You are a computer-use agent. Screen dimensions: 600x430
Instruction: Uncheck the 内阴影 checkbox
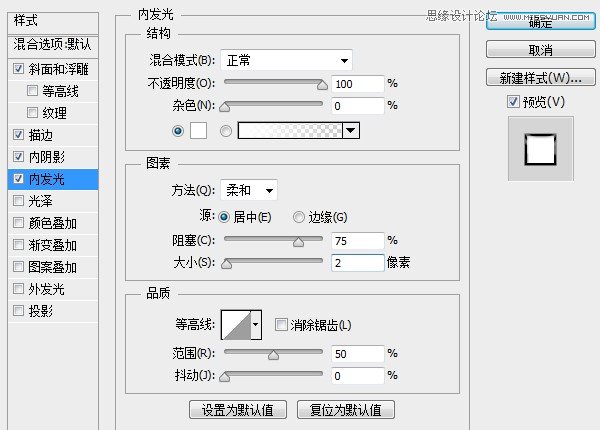[x=18, y=156]
